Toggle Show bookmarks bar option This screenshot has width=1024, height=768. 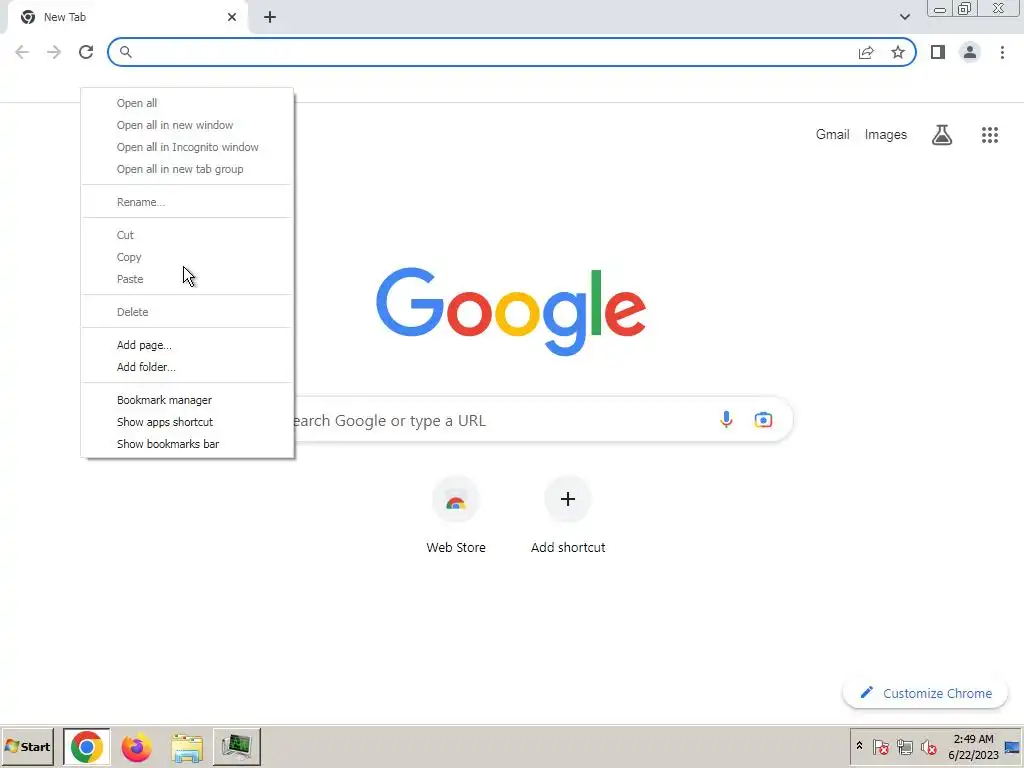(187, 444)
